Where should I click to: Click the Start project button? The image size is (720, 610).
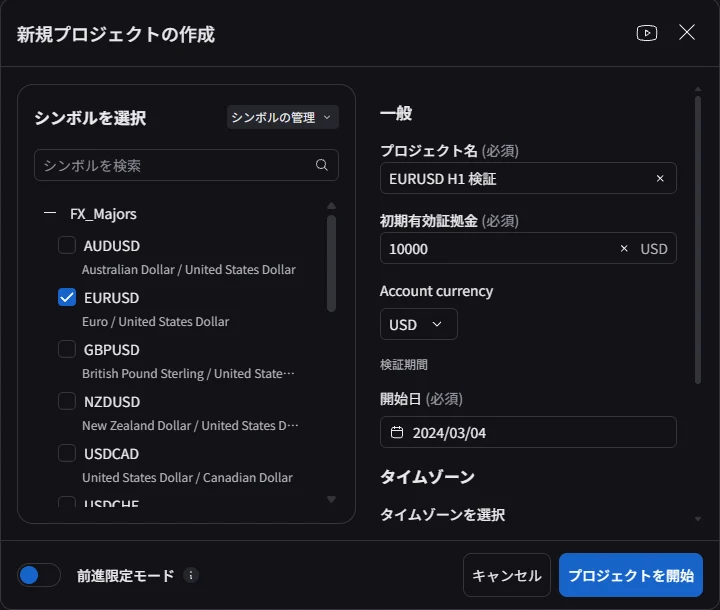631,575
